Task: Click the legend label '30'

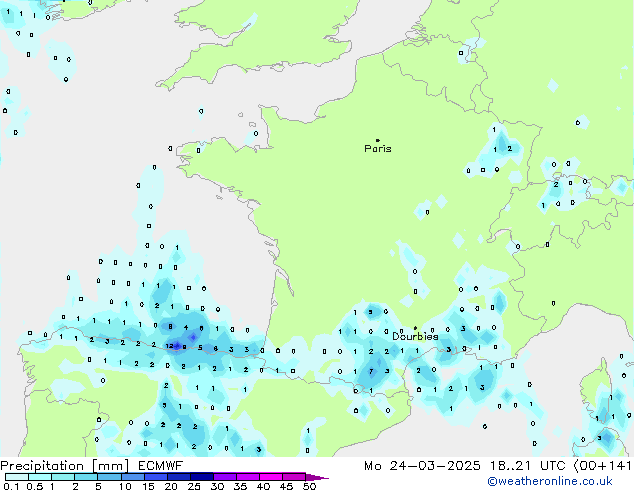Action: [x=217, y=486]
